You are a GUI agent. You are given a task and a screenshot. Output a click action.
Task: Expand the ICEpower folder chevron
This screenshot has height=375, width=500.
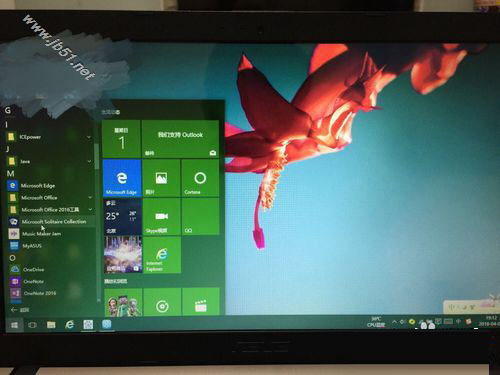pyautogui.click(x=89, y=137)
